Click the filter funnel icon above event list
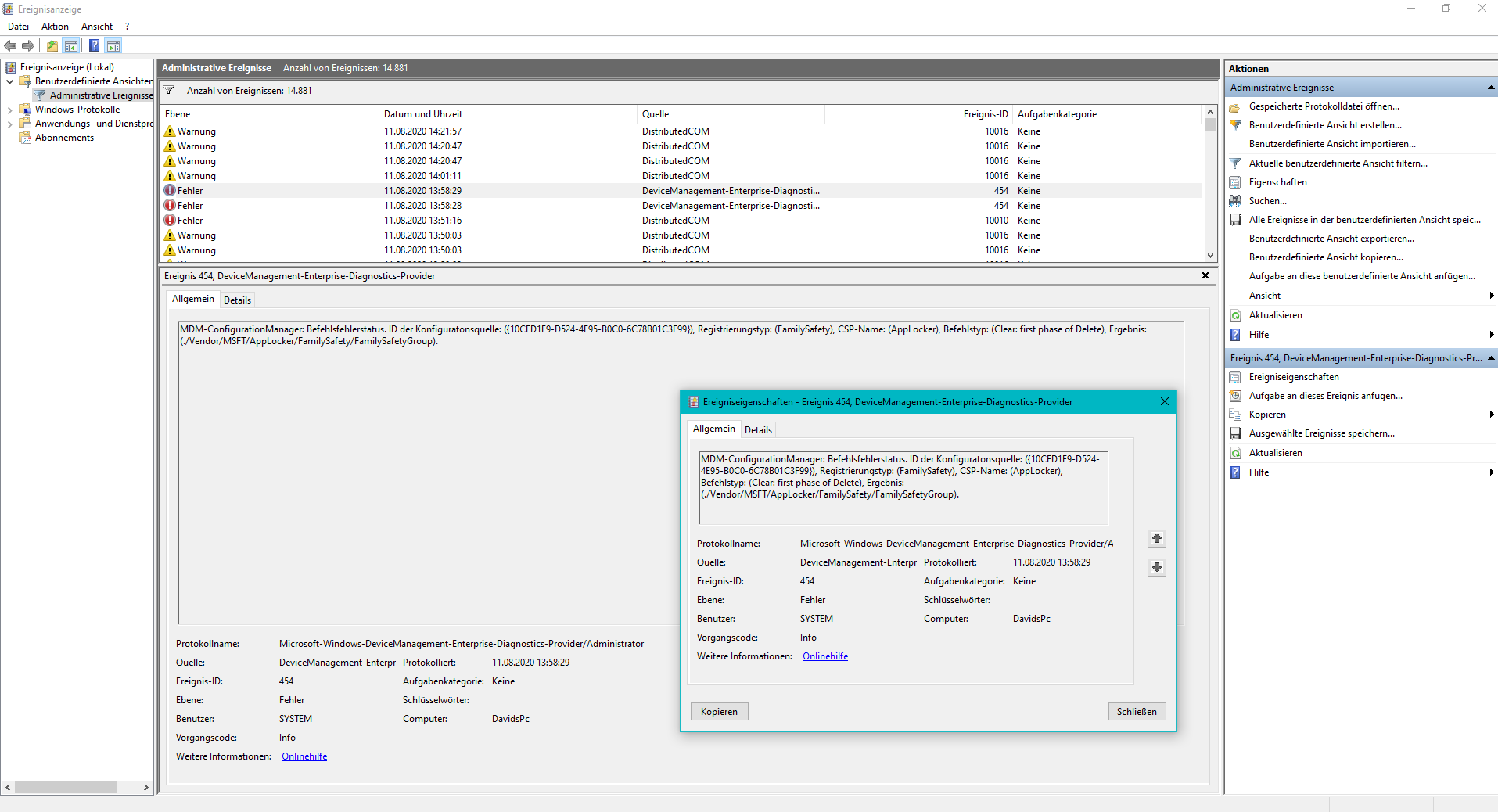 tap(169, 91)
